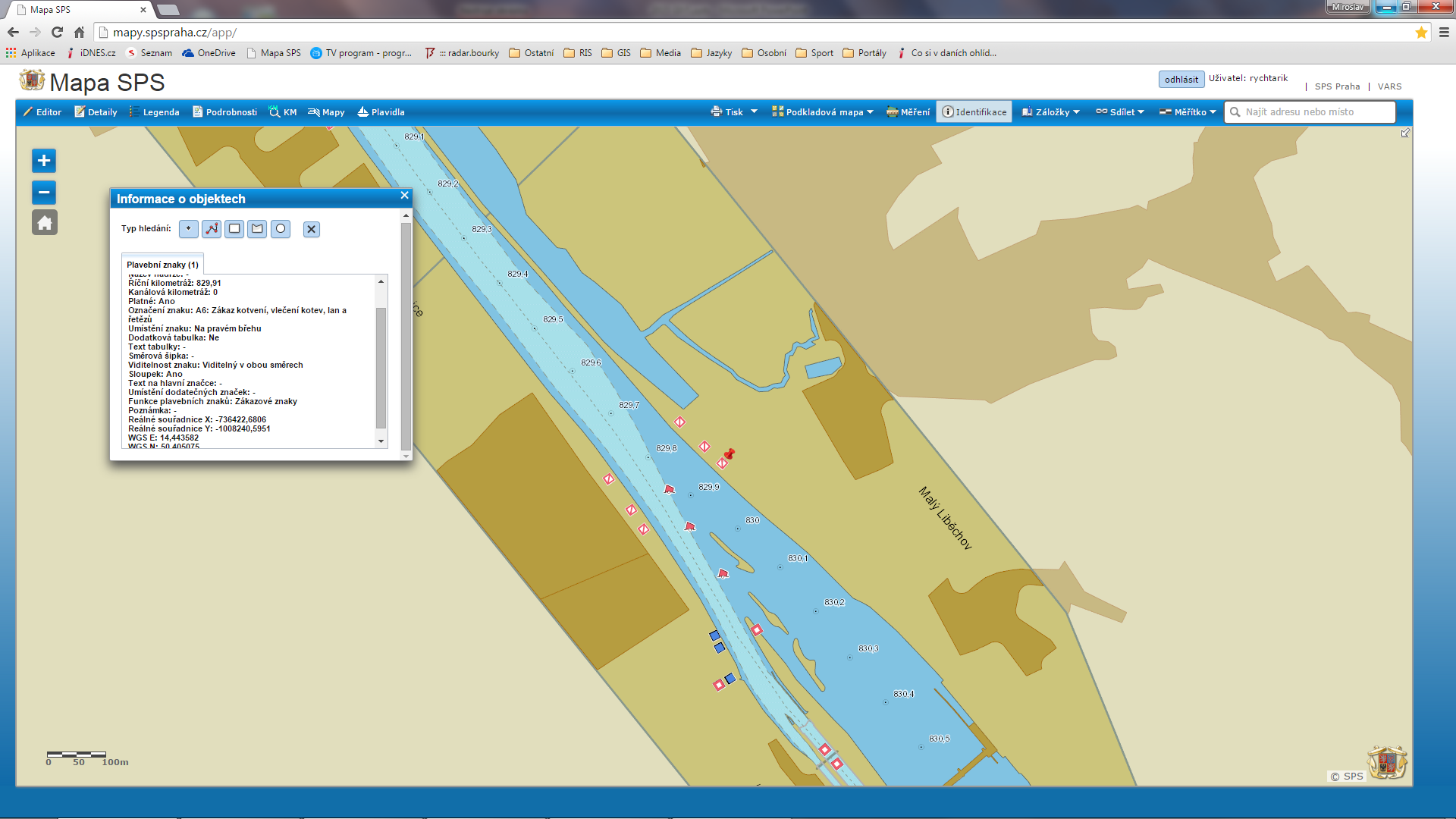Bookmark this page with star icon

(1421, 33)
